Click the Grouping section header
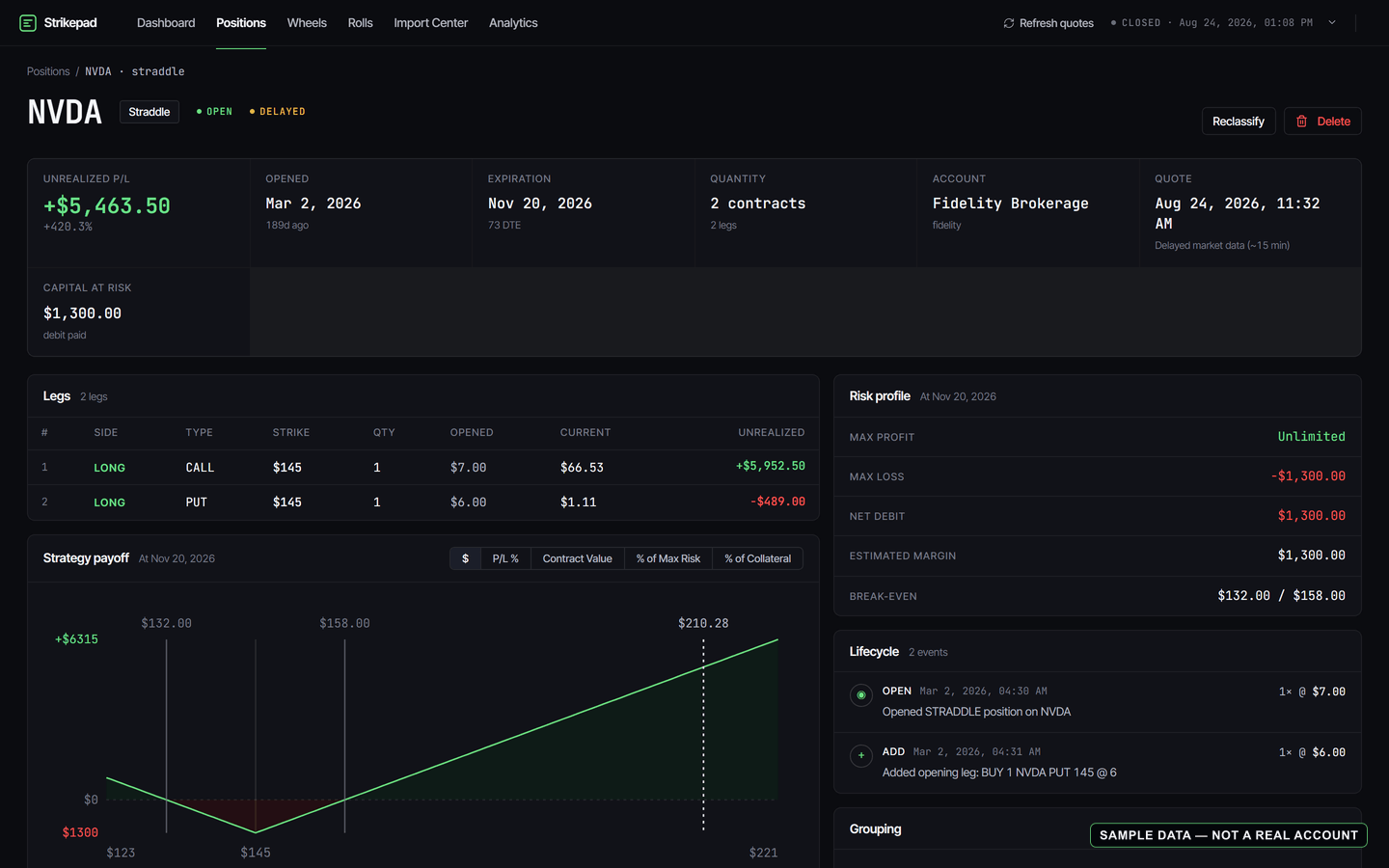Viewport: 1389px width, 868px height. (876, 829)
